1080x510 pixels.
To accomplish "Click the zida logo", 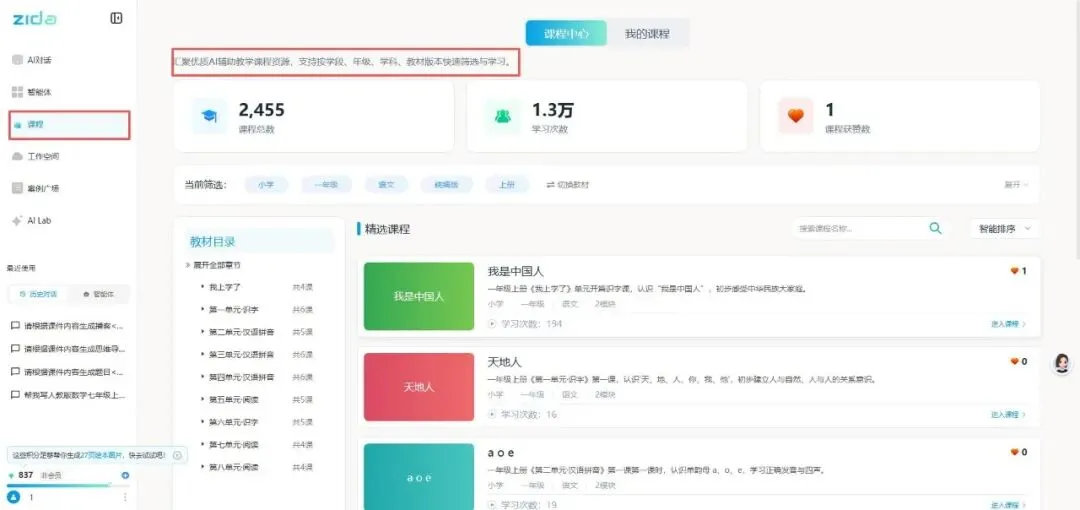I will (34, 19).
